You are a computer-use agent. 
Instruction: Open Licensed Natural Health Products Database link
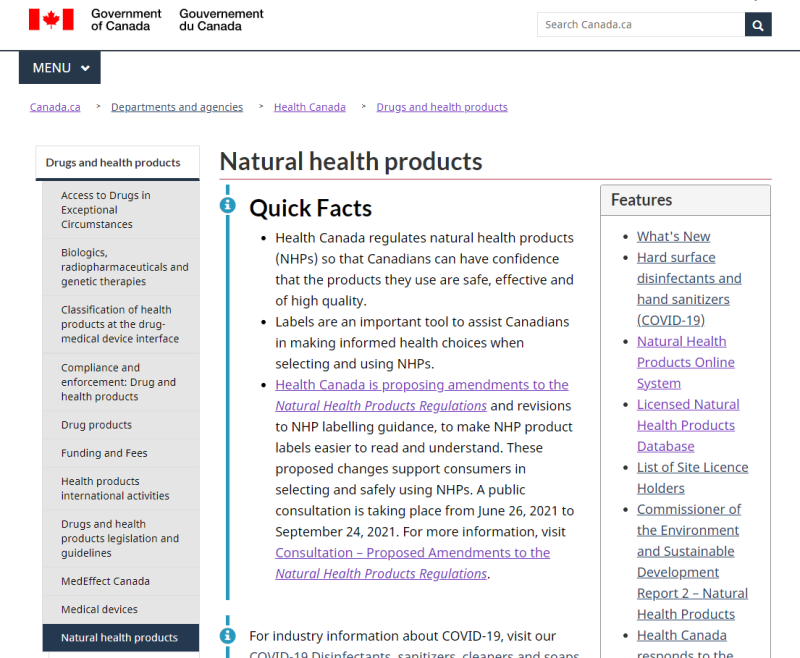tap(688, 425)
